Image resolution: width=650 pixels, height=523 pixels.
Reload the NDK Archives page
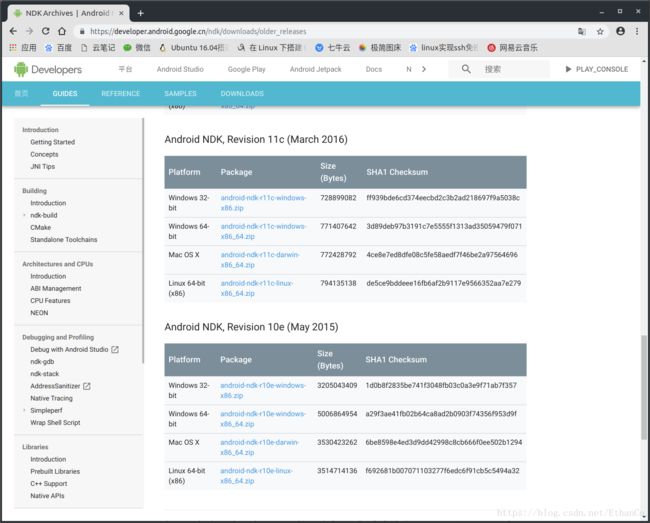coord(46,31)
